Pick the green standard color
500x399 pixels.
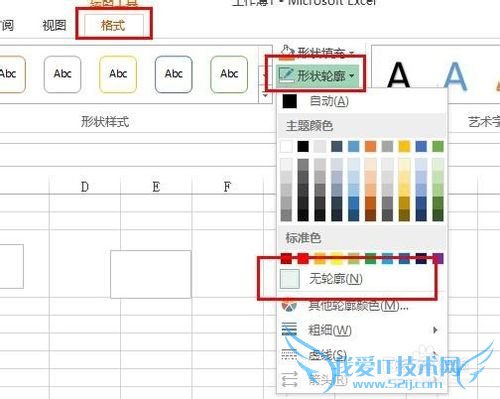tap(370, 259)
